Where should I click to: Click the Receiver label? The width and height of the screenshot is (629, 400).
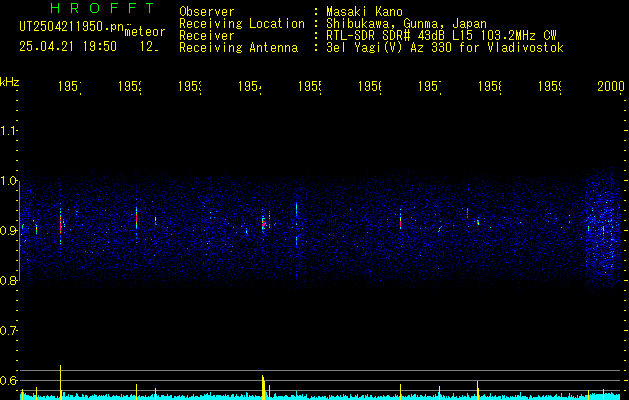tap(207, 36)
